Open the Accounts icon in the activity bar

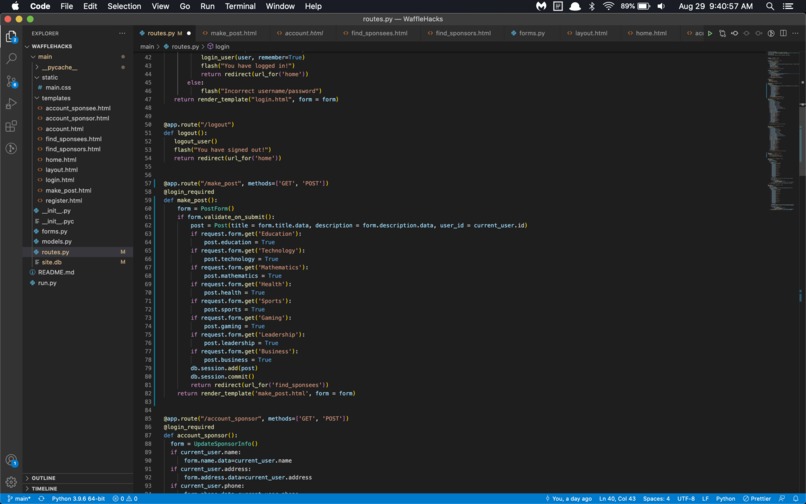pyautogui.click(x=11, y=460)
